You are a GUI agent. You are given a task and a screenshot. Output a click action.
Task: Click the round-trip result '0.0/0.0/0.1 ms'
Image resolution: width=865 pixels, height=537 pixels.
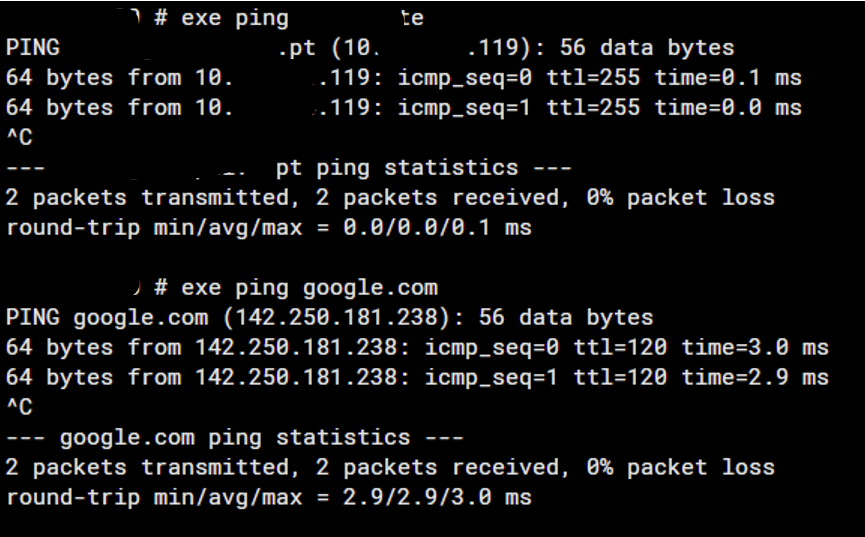437,228
